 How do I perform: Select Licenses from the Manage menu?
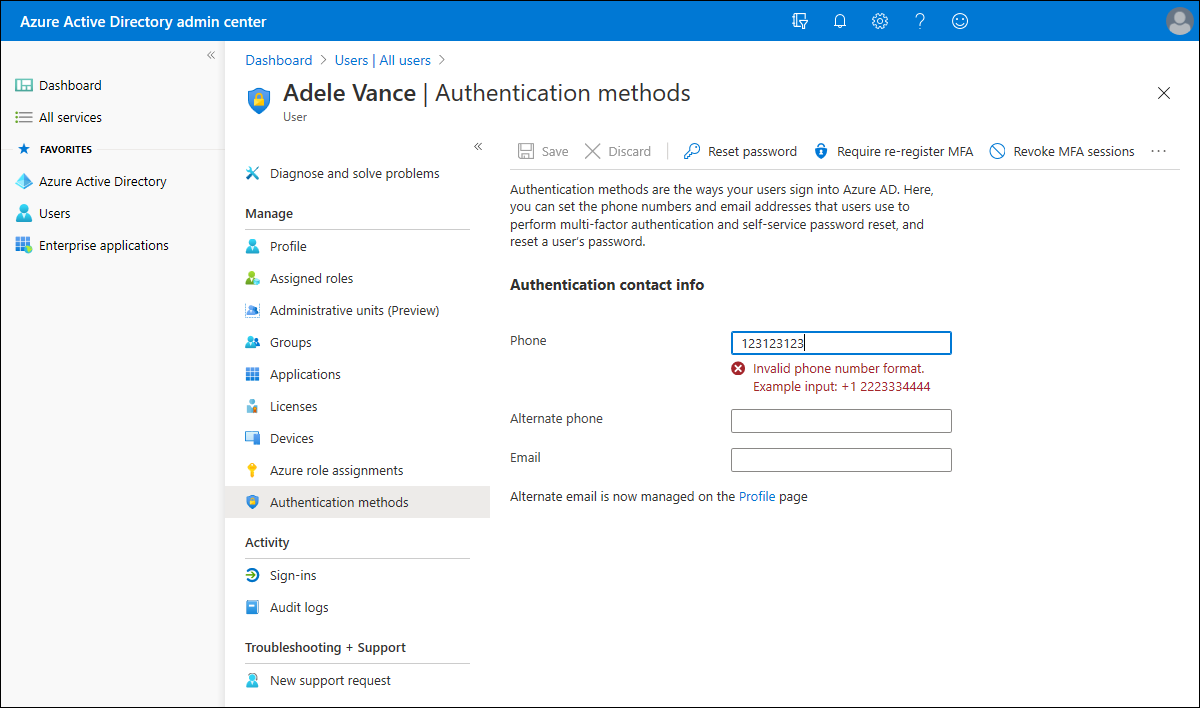[294, 406]
